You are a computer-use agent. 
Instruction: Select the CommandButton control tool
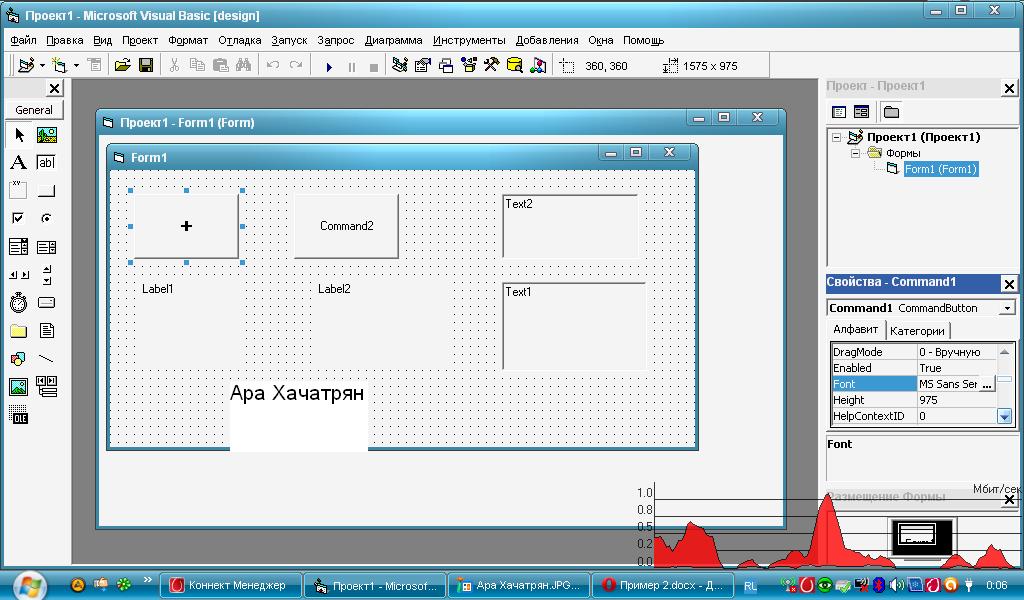tap(46, 191)
